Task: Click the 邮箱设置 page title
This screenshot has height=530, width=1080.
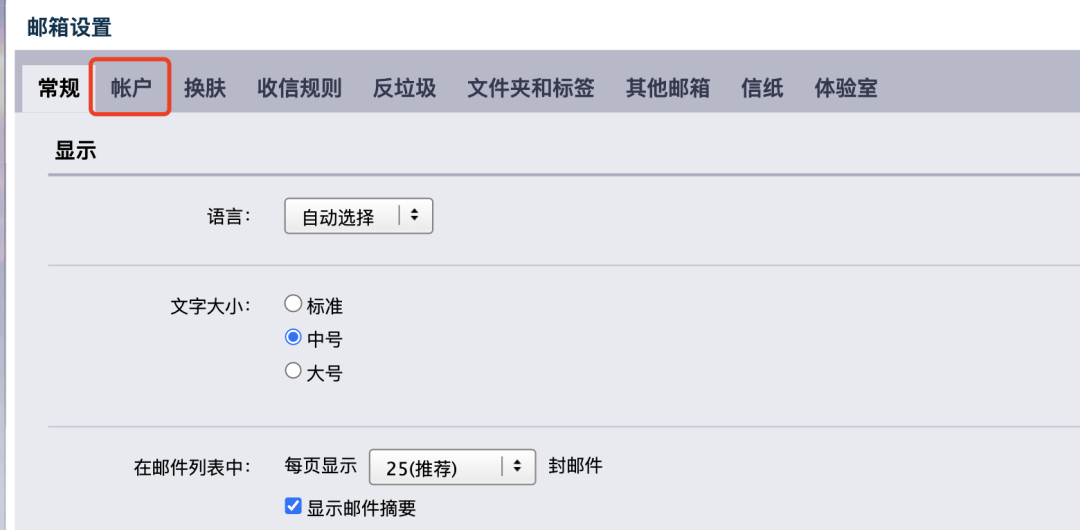Action: [69, 27]
